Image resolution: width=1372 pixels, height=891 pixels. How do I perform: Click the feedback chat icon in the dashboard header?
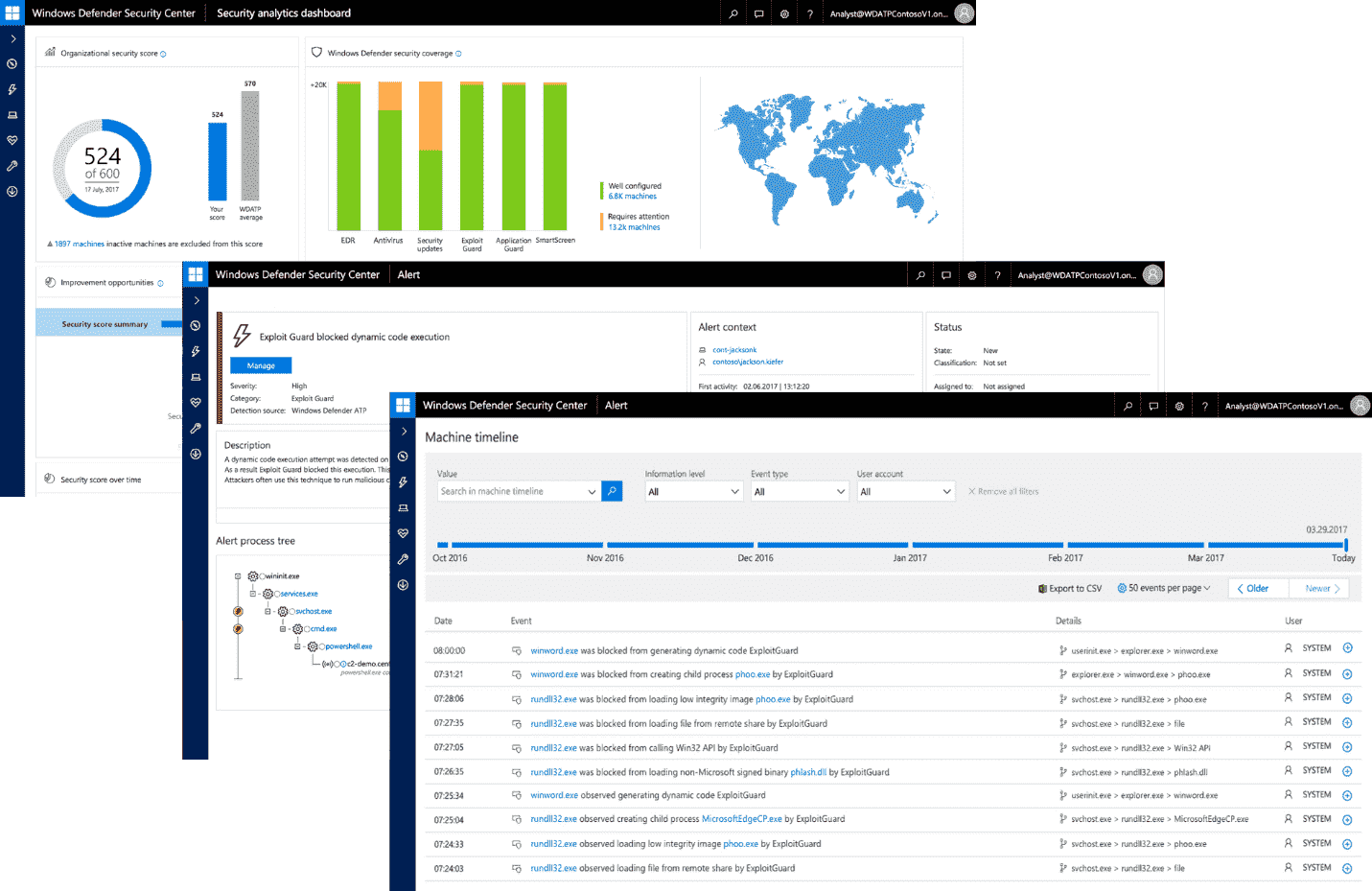758,13
